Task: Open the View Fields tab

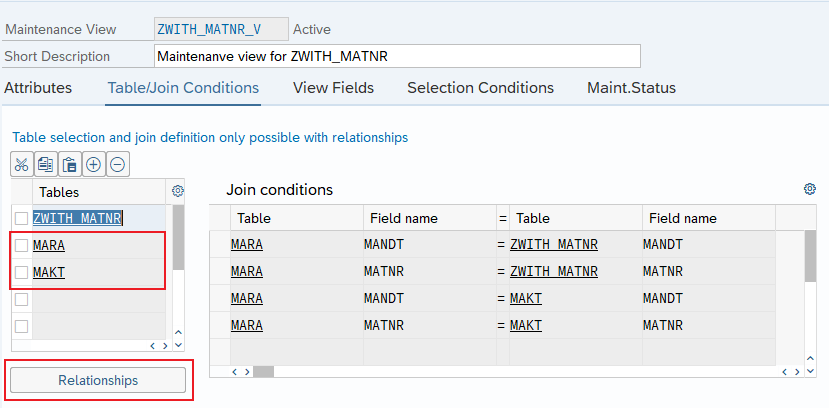Action: [333, 88]
